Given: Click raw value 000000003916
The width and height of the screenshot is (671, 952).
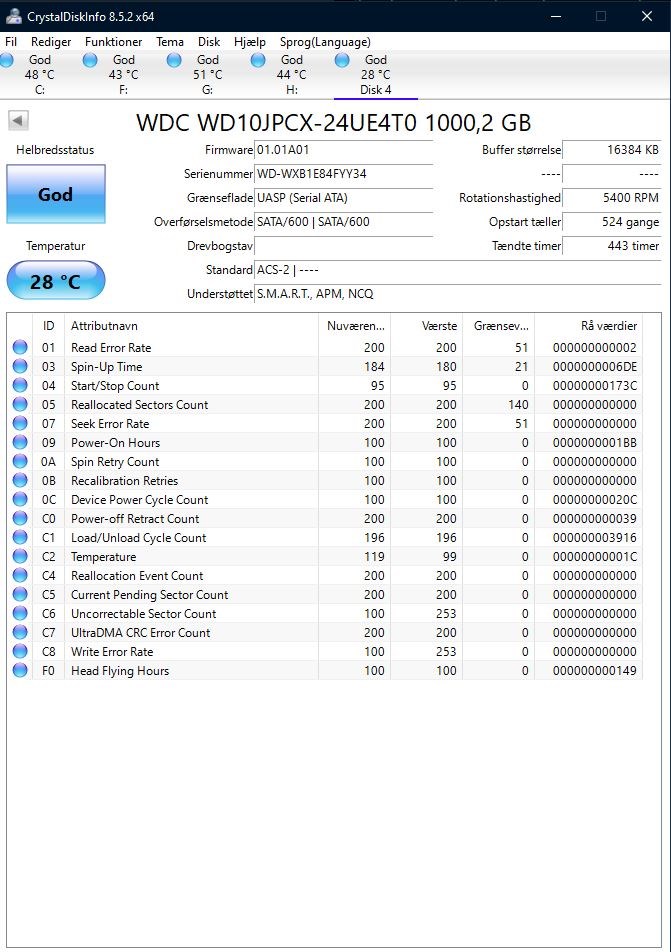Looking at the screenshot, I should pyautogui.click(x=594, y=538).
